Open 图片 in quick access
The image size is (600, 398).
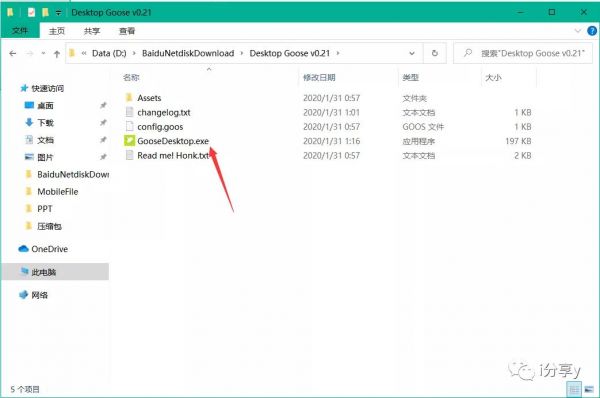coord(45,157)
